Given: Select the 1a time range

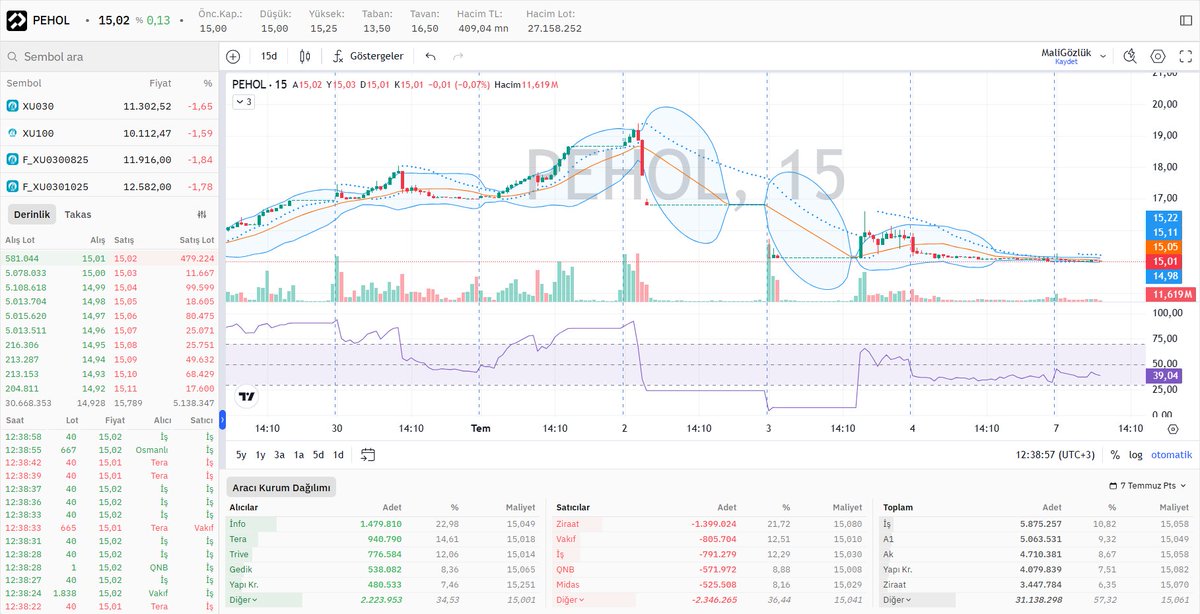Looking at the screenshot, I should point(299,454).
